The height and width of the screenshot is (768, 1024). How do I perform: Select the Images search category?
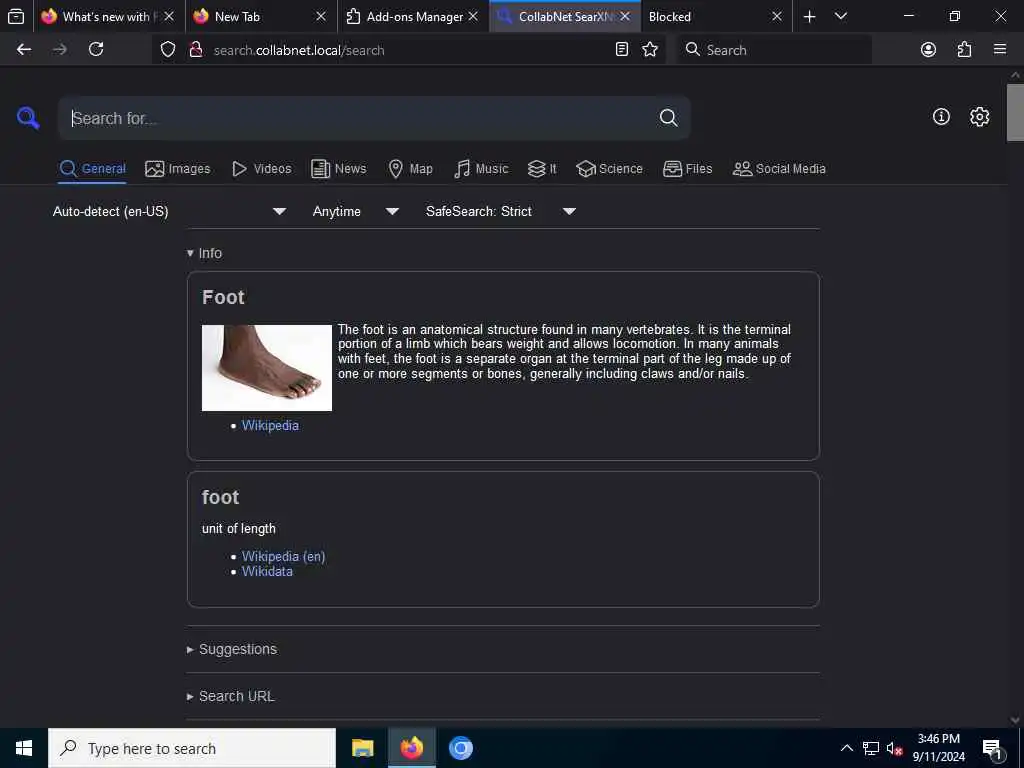point(178,168)
